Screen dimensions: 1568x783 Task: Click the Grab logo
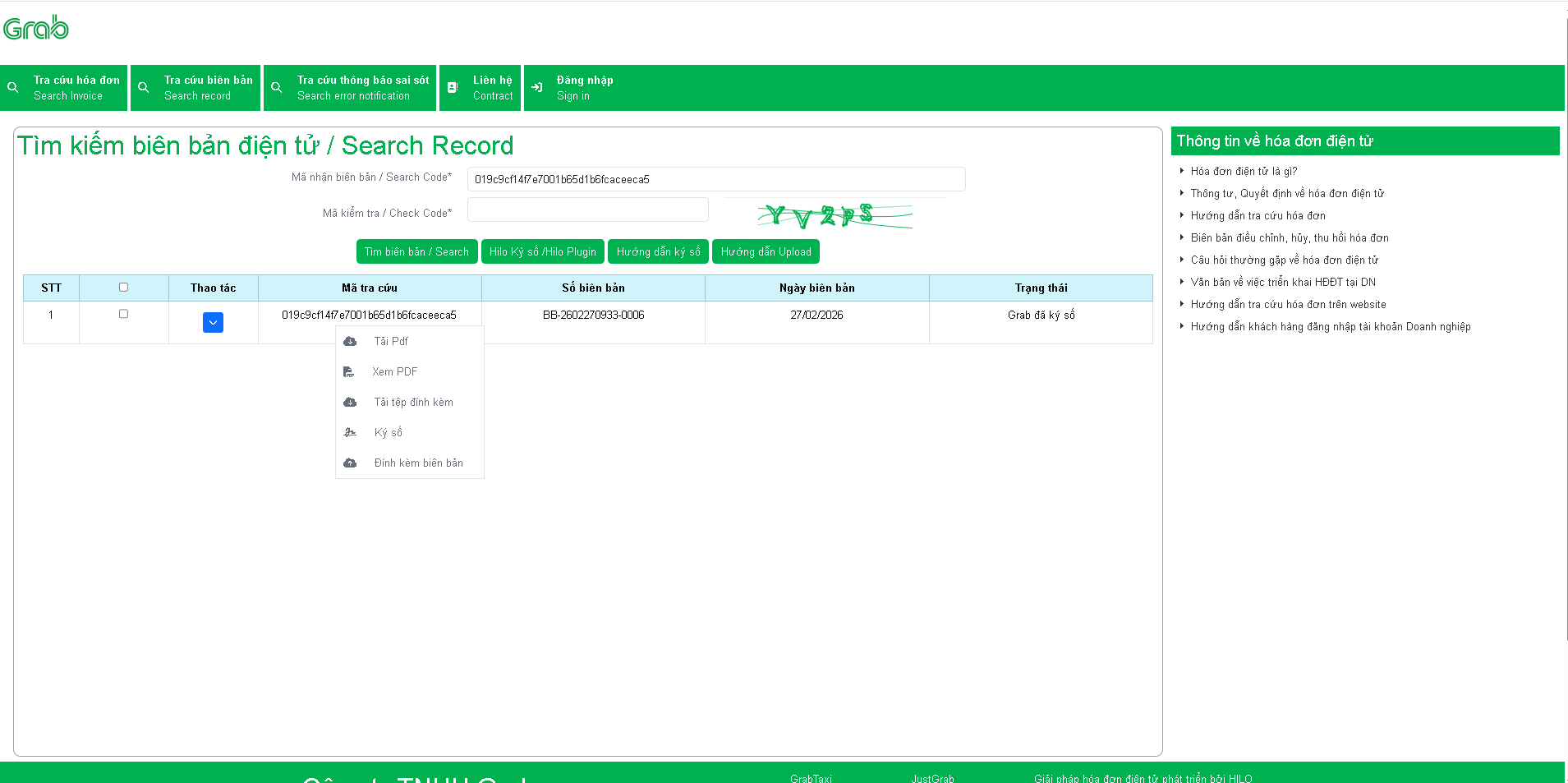coord(36,28)
